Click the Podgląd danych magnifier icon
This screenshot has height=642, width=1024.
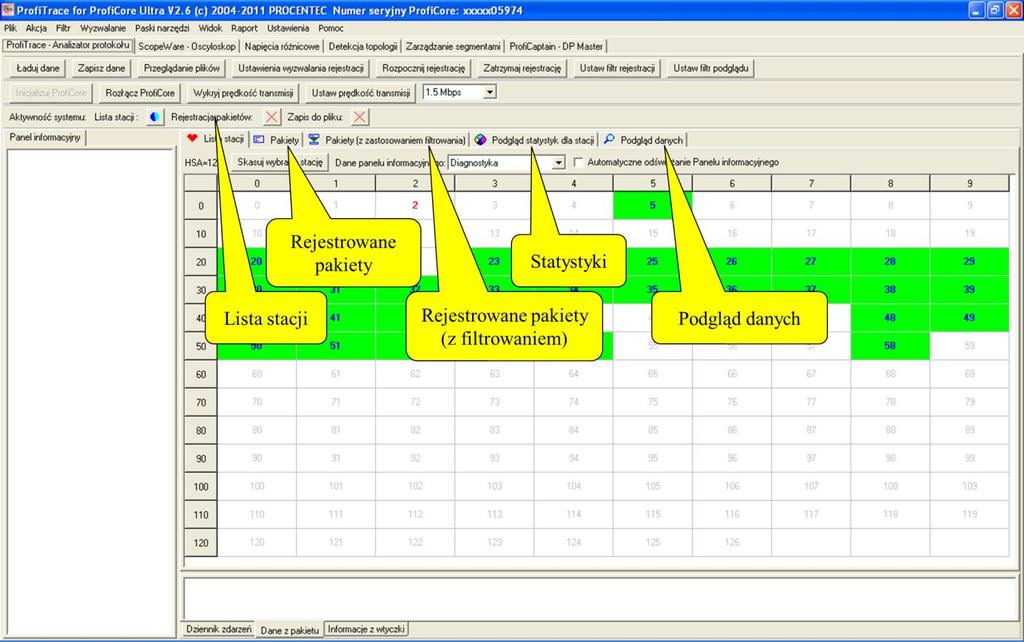coord(609,139)
